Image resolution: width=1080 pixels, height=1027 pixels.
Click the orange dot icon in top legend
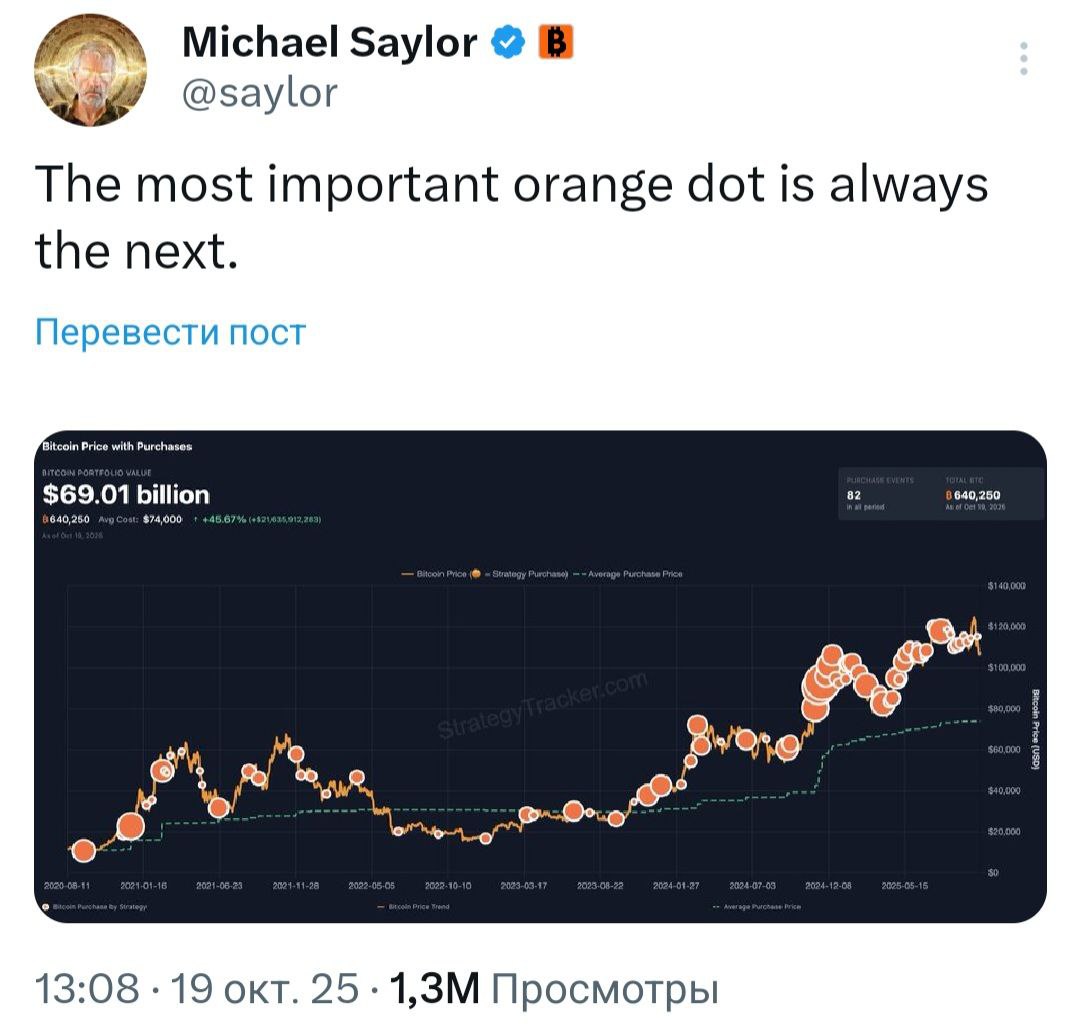coord(476,574)
